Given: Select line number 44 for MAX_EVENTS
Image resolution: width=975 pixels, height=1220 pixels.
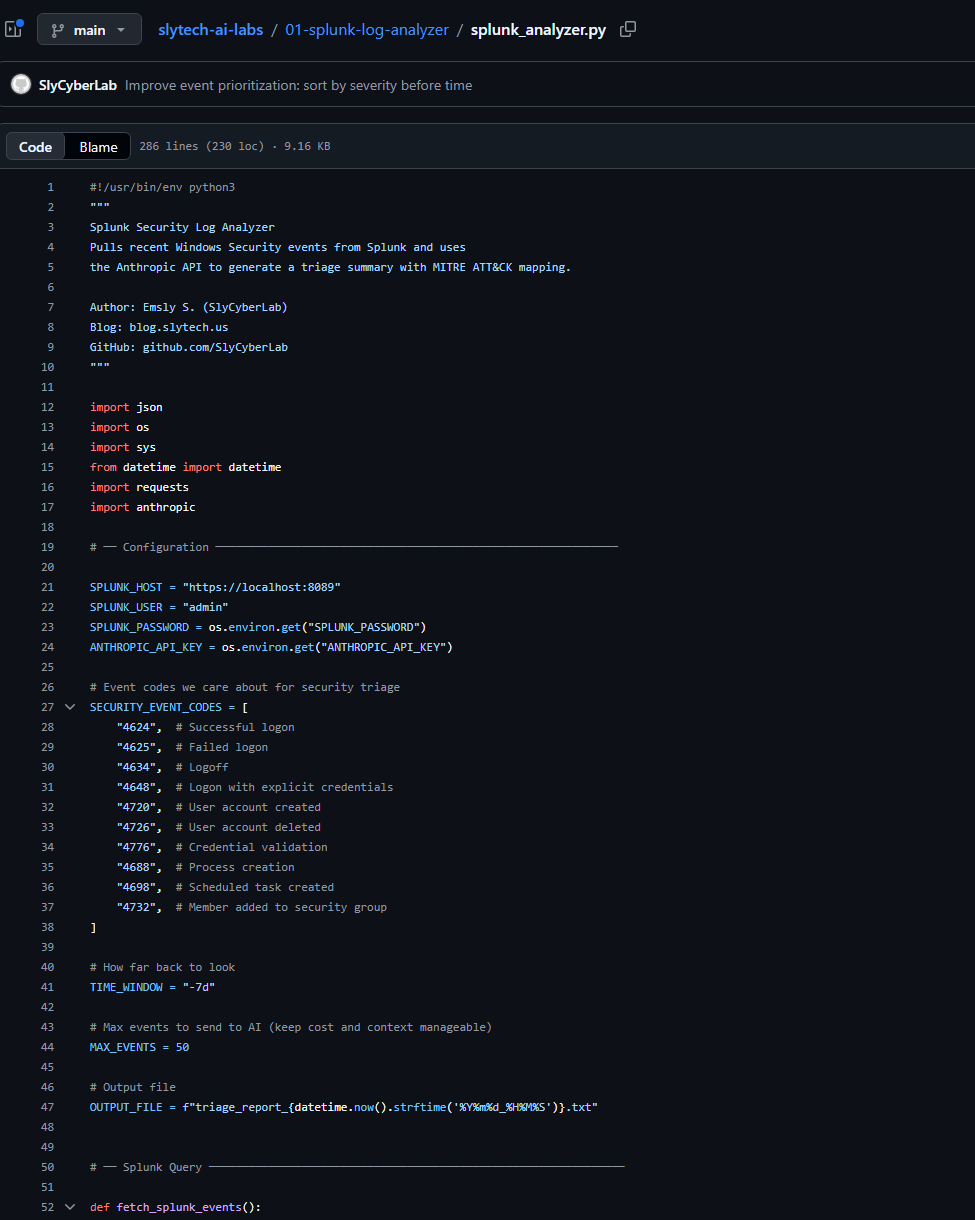Looking at the screenshot, I should click(x=48, y=1047).
